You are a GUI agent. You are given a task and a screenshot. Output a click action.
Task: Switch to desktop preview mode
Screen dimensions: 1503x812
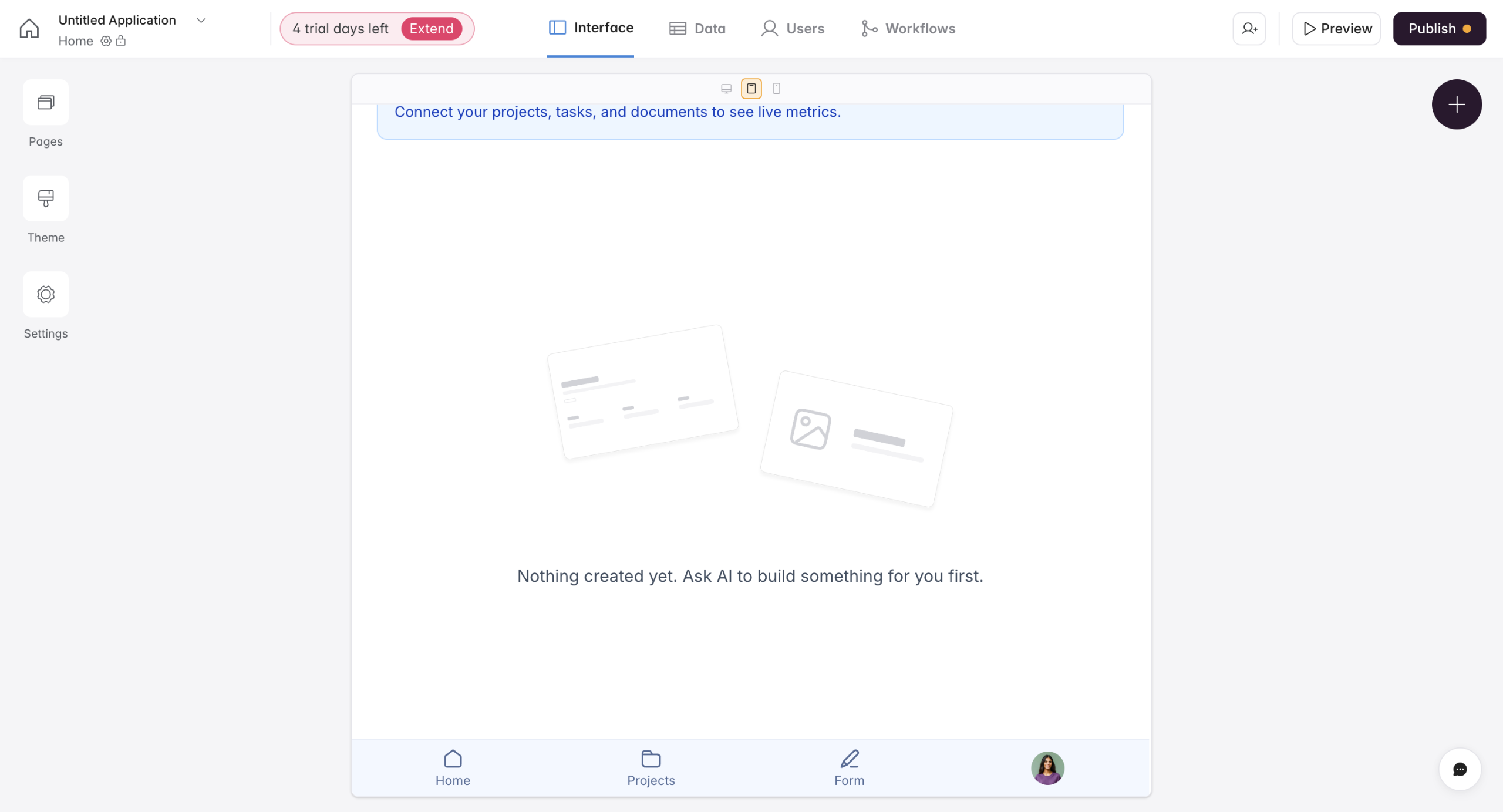pos(726,89)
